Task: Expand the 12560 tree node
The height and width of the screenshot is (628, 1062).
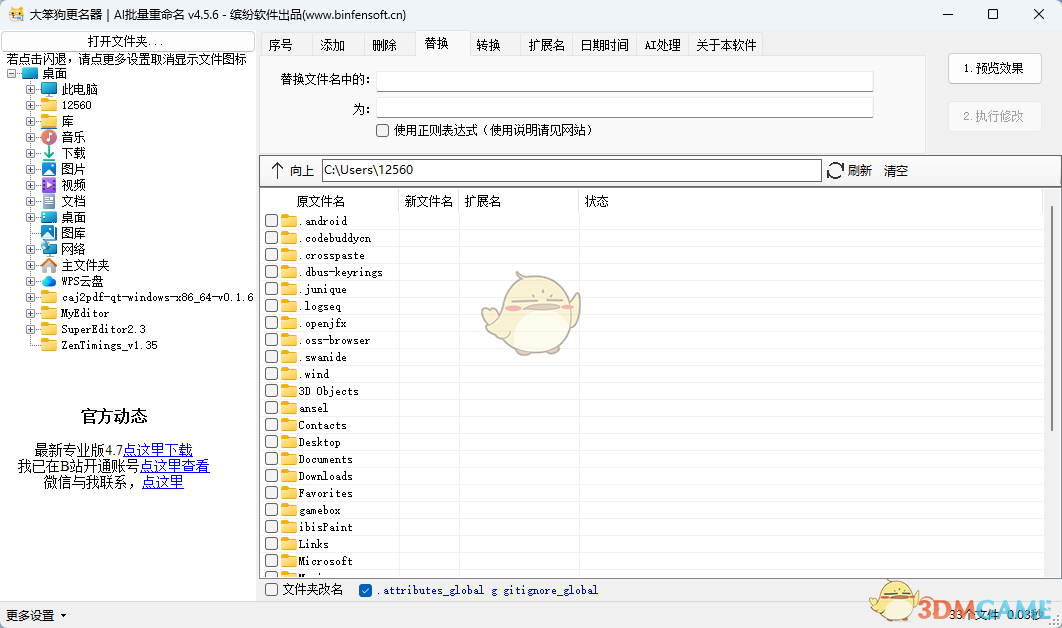Action: pyautogui.click(x=32, y=104)
